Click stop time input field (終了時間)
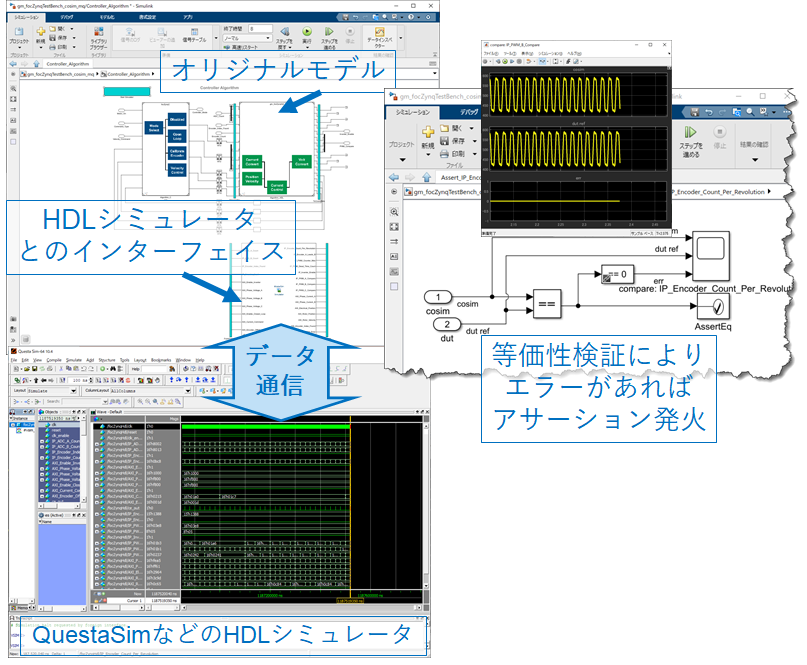 coord(260,29)
